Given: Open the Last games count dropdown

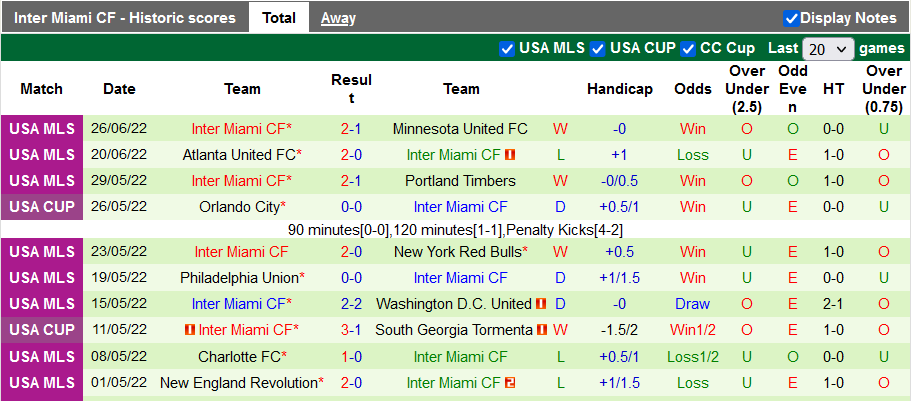Looking at the screenshot, I should [x=828, y=48].
